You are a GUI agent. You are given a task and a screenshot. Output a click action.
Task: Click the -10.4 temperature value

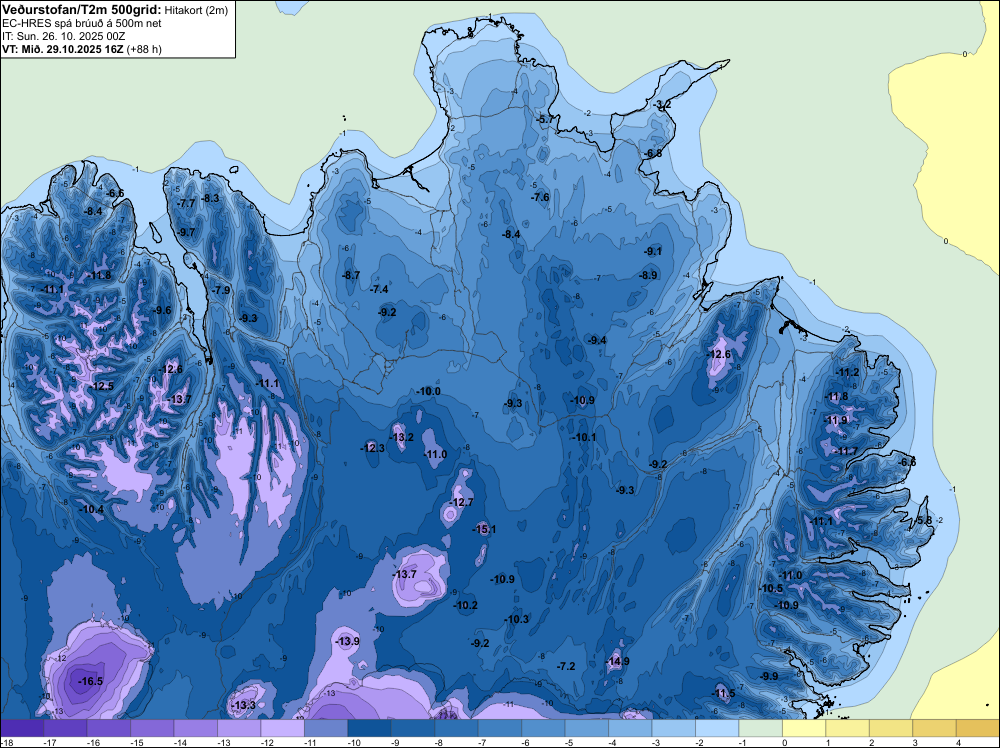(x=92, y=510)
